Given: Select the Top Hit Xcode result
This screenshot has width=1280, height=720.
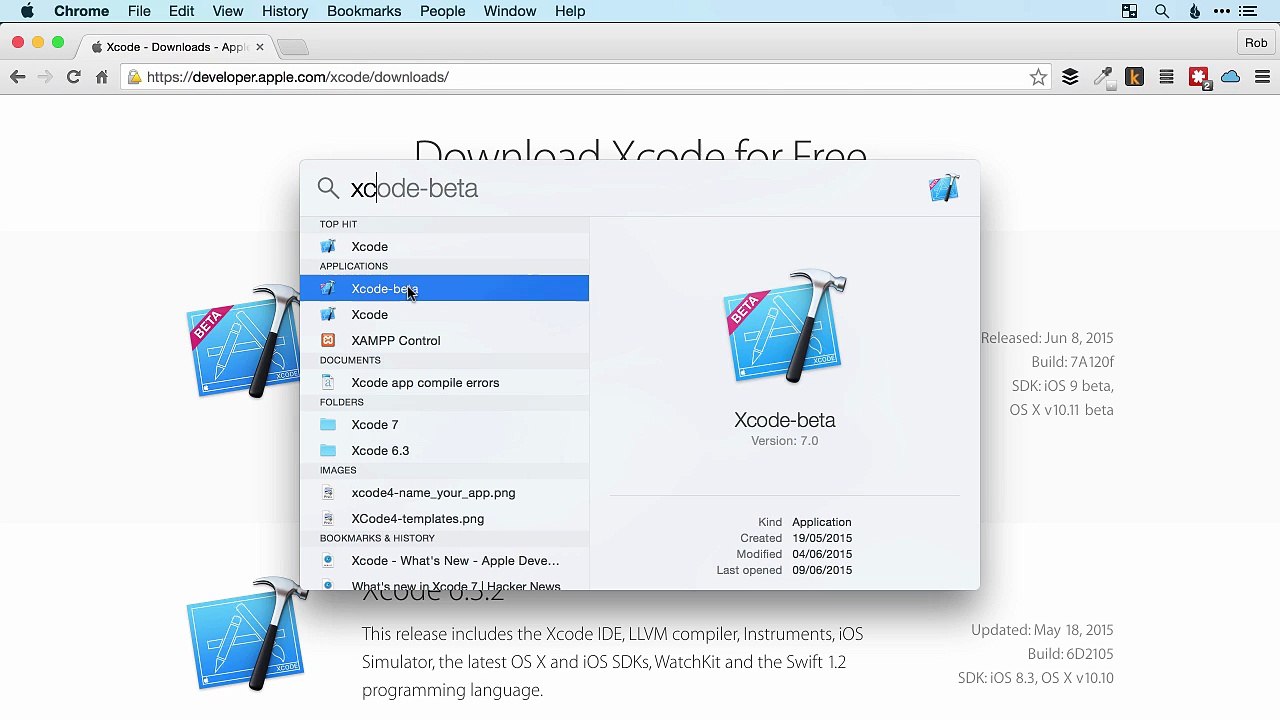Looking at the screenshot, I should [444, 246].
